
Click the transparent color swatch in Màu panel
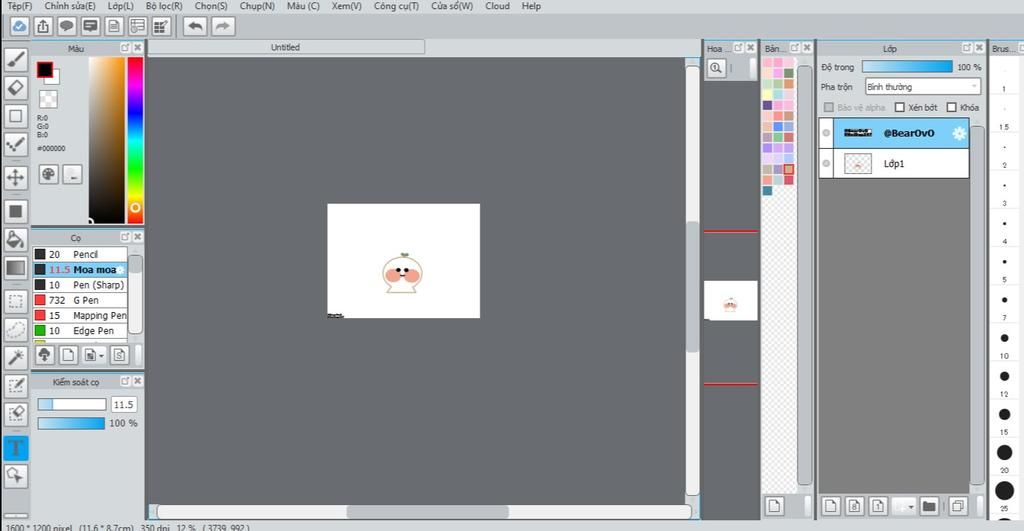[48, 99]
